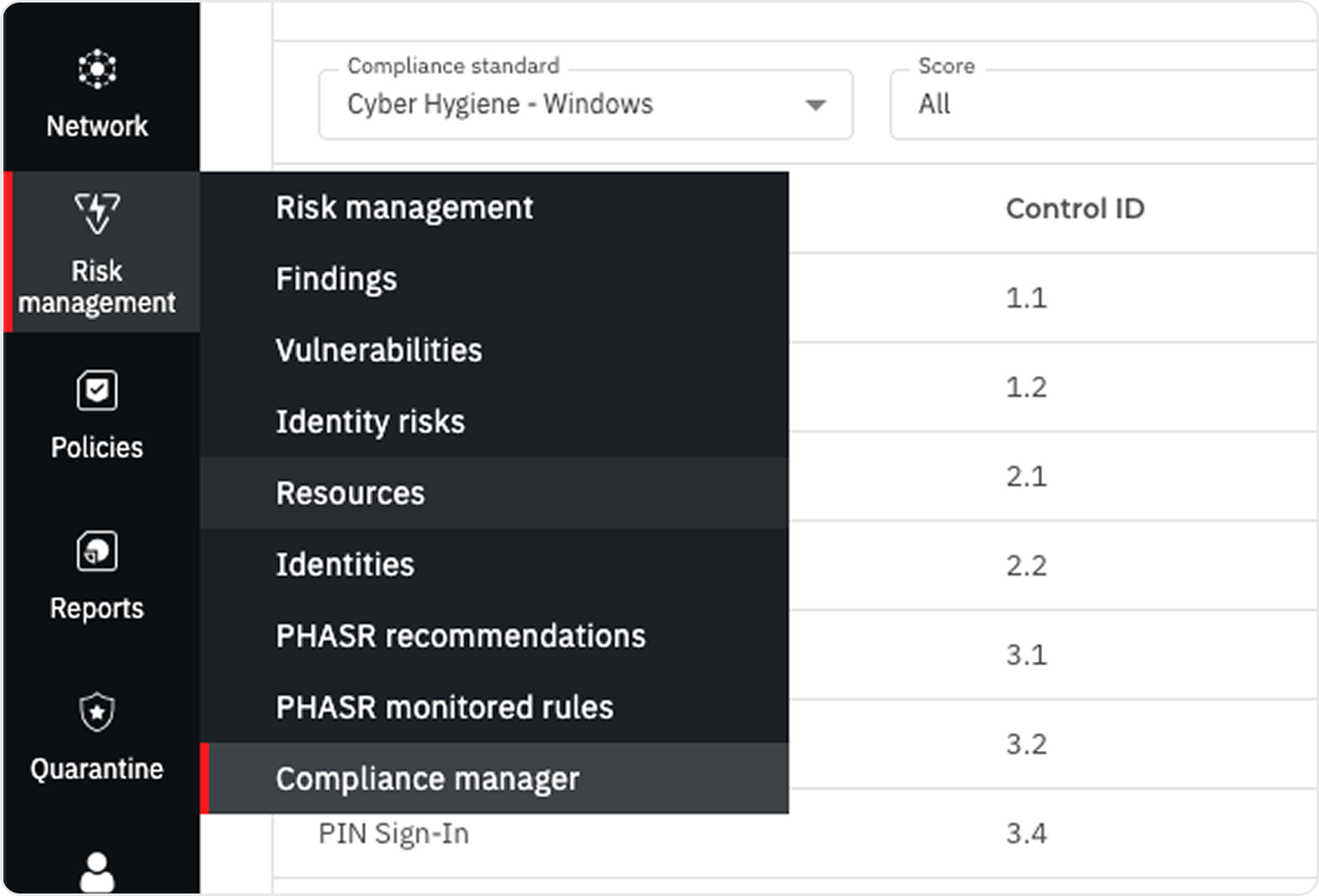Open the Score filter dropdown
This screenshot has width=1319, height=896.
[x=1104, y=105]
